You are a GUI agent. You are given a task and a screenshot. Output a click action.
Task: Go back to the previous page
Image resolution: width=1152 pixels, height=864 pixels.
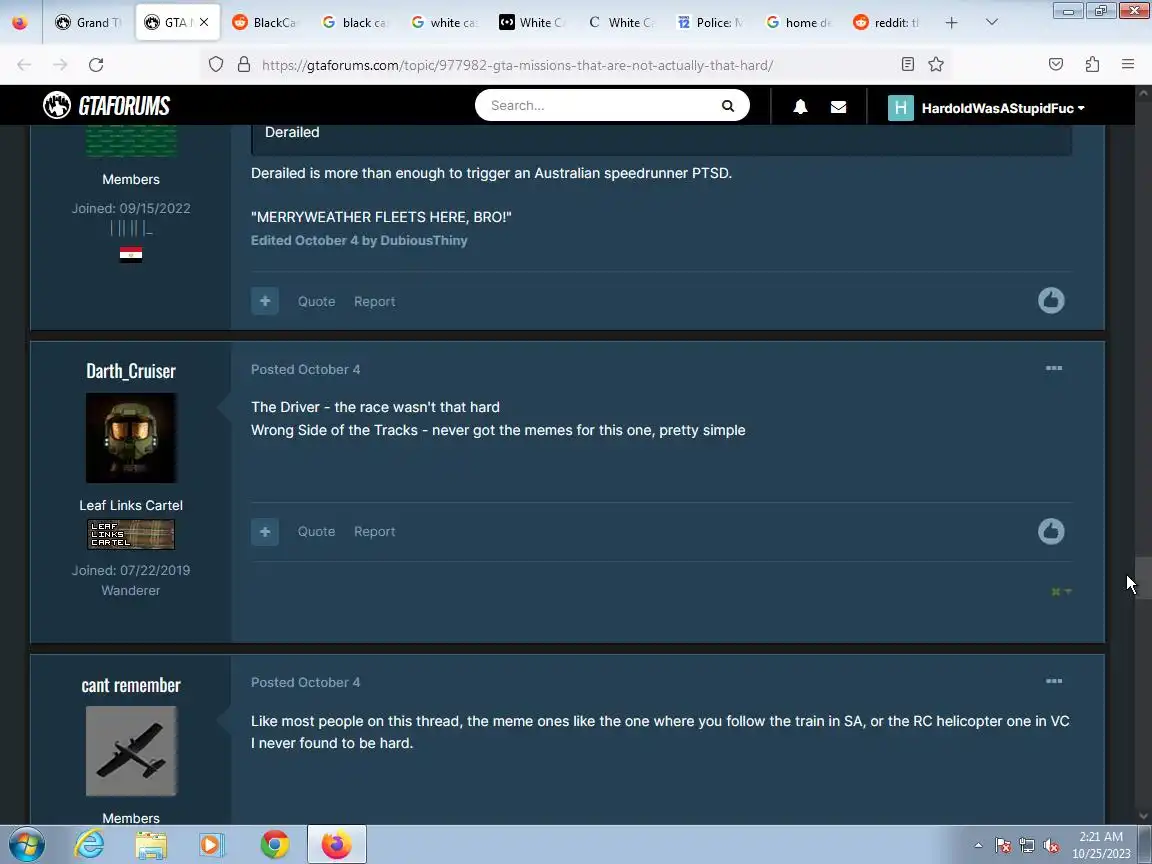coord(24,65)
